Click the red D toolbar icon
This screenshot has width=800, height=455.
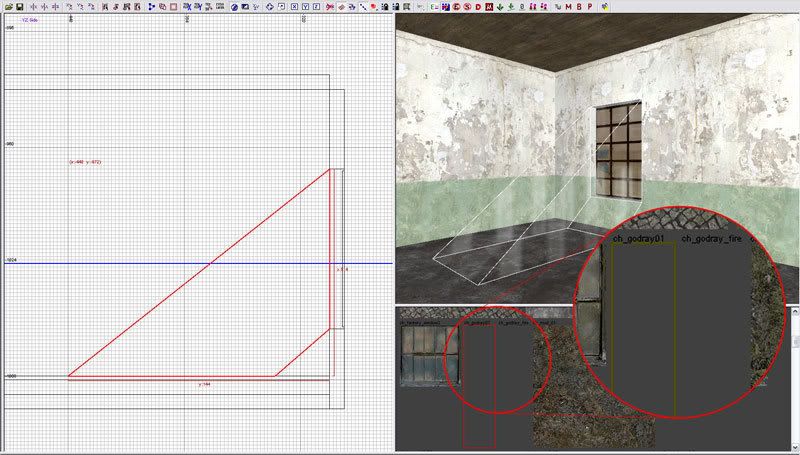(x=478, y=7)
